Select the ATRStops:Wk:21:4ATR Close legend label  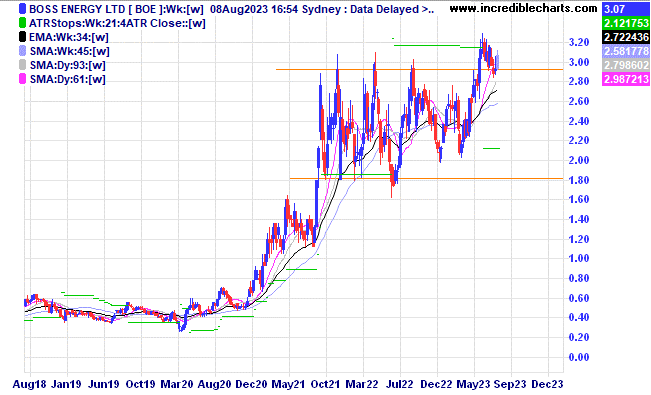coord(117,23)
